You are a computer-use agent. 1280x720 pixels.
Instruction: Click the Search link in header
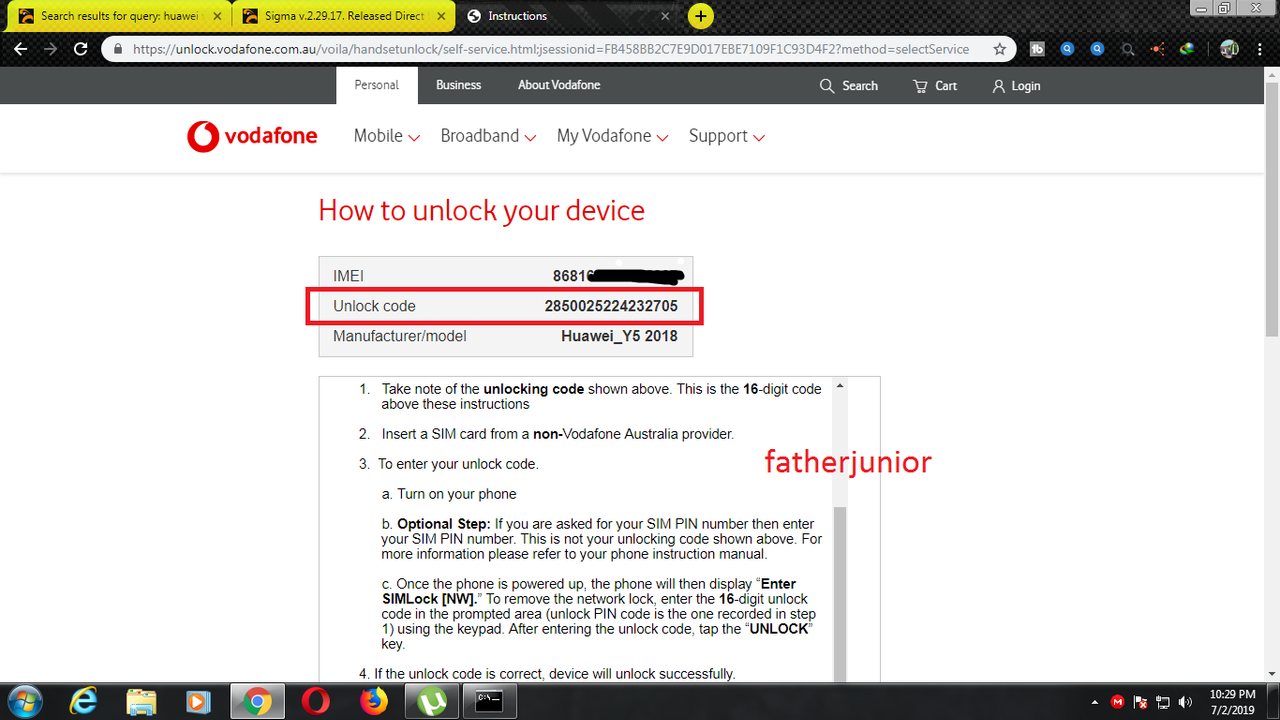pyautogui.click(x=849, y=86)
